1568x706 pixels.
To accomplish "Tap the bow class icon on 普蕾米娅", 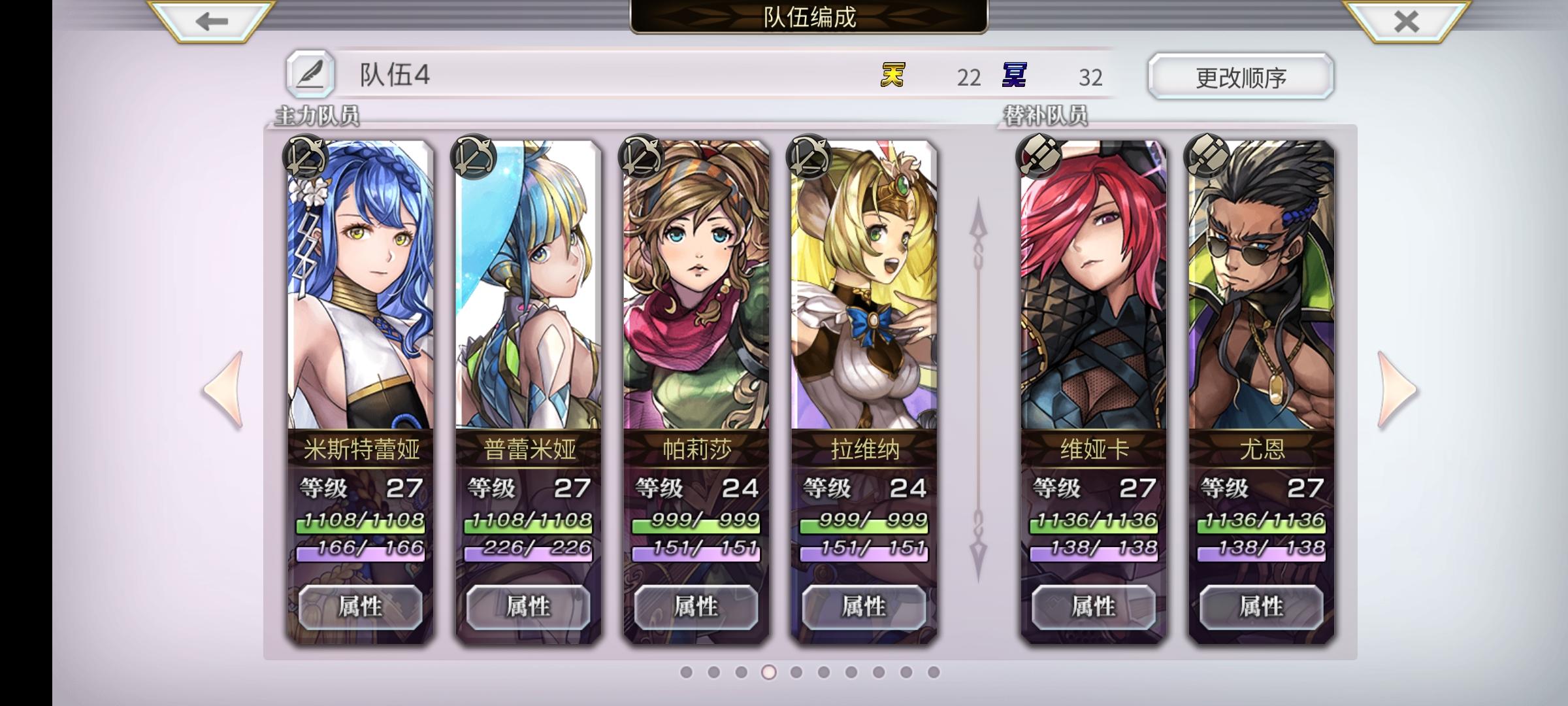I will pyautogui.click(x=474, y=157).
